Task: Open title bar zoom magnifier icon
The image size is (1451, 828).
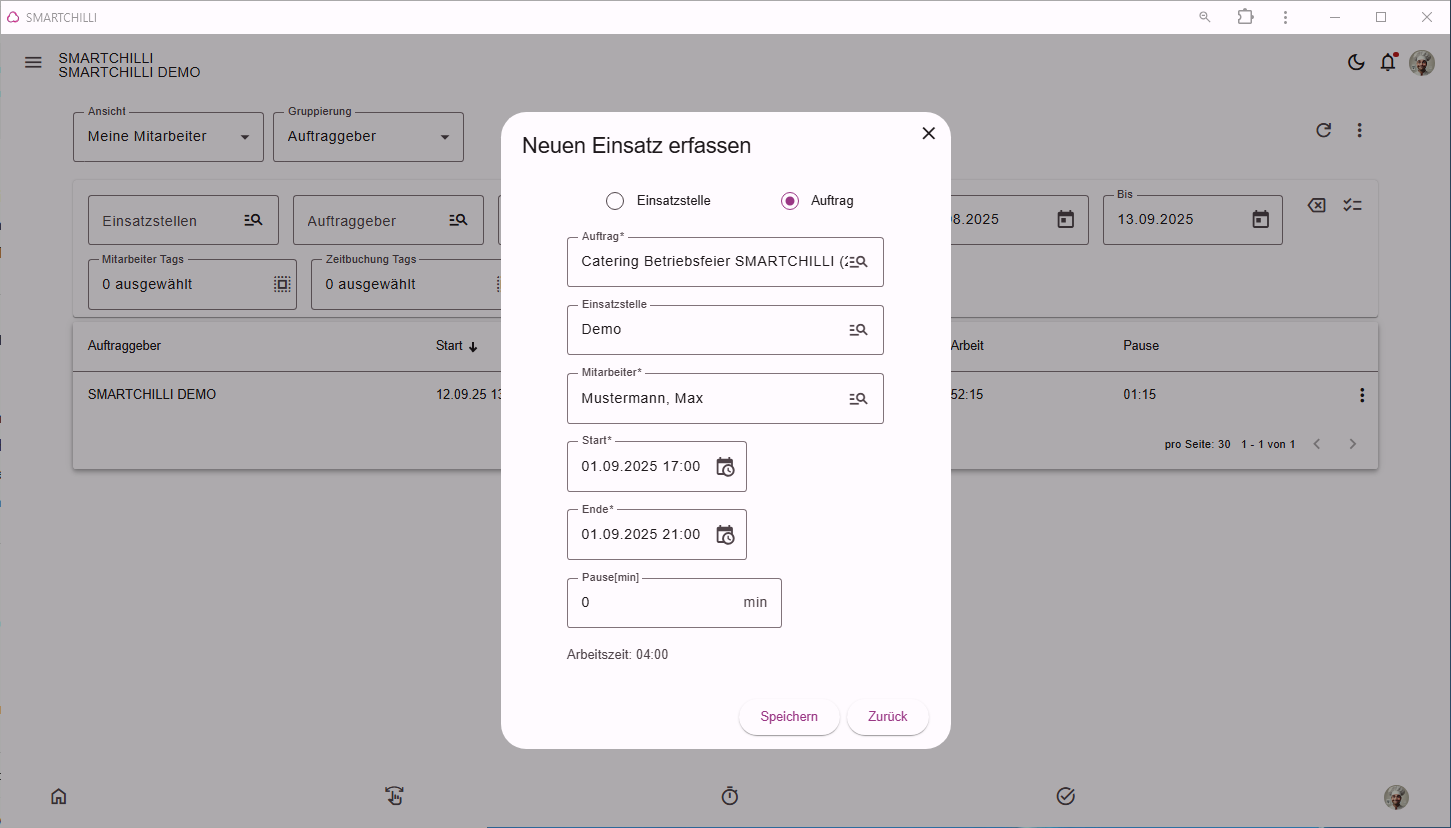Action: (x=1205, y=17)
